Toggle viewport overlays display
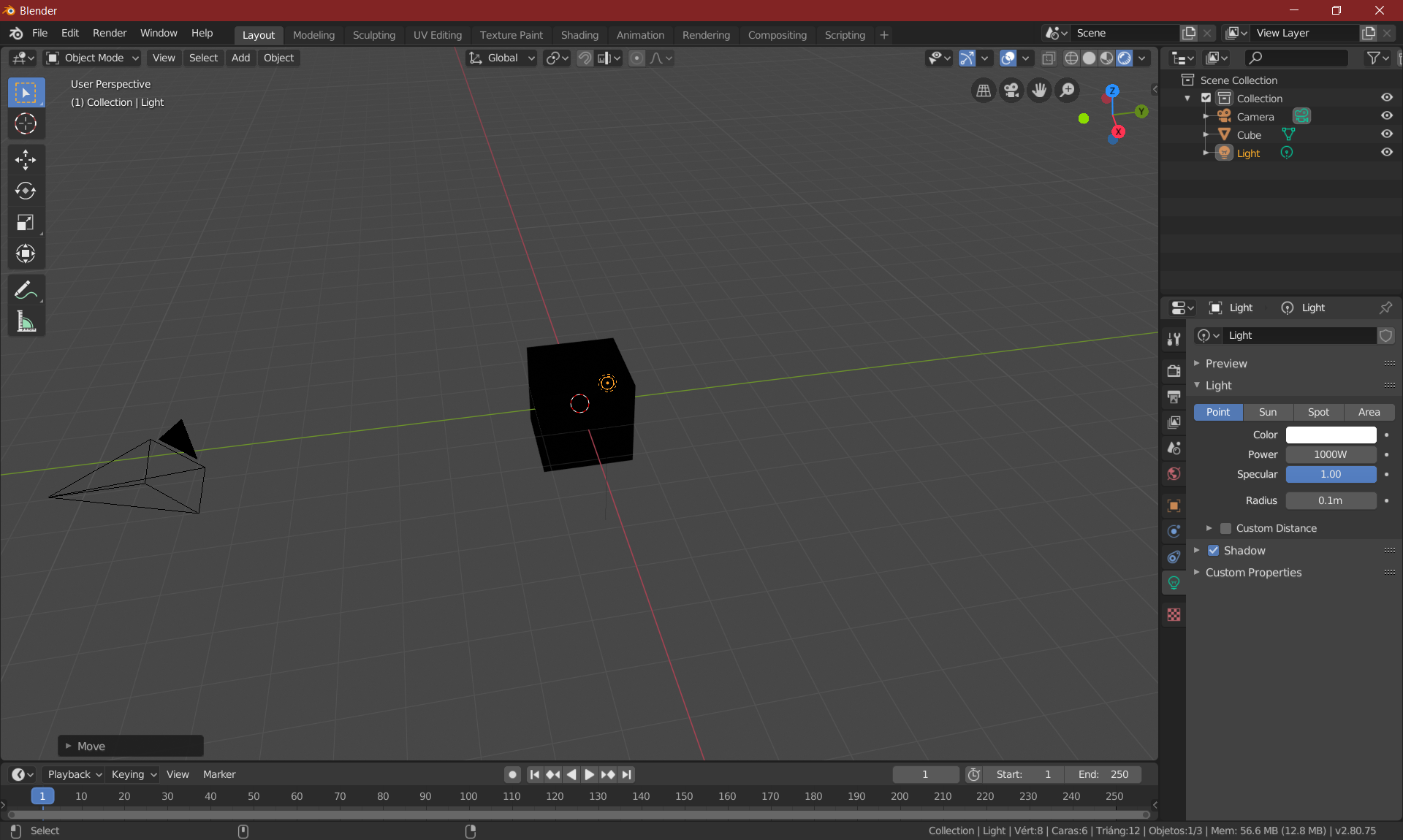Viewport: 1403px width, 840px height. pyautogui.click(x=1008, y=58)
